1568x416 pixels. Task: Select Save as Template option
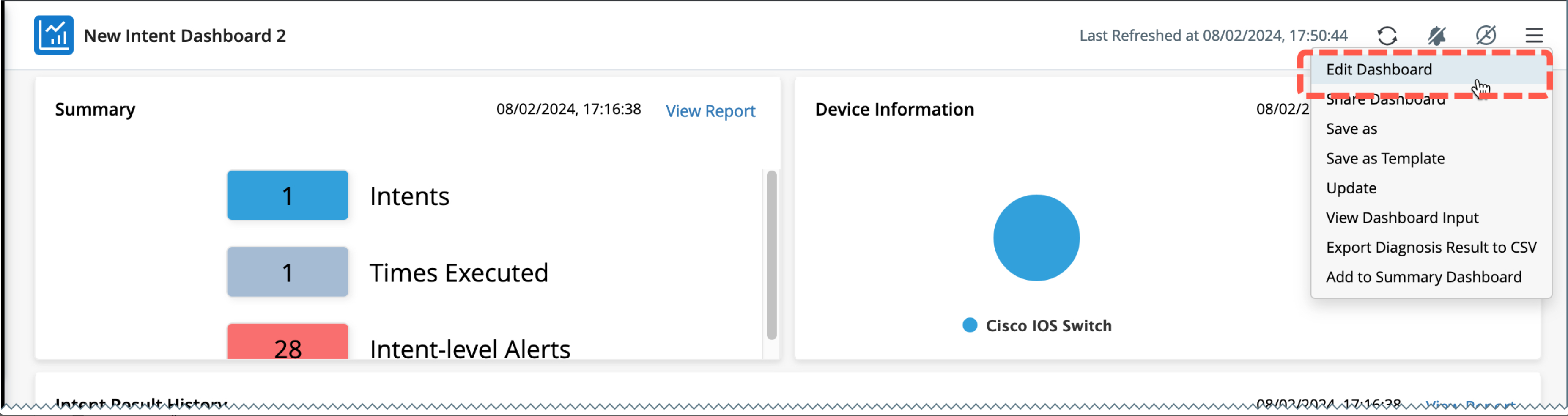(x=1385, y=158)
